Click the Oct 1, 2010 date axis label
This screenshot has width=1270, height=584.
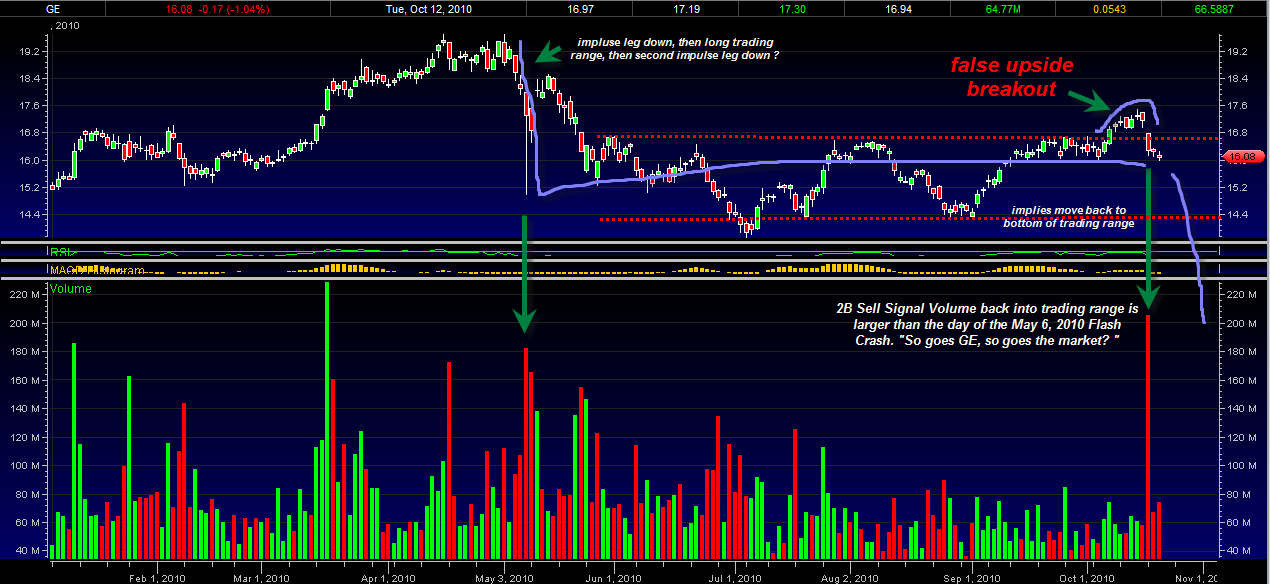(1086, 577)
